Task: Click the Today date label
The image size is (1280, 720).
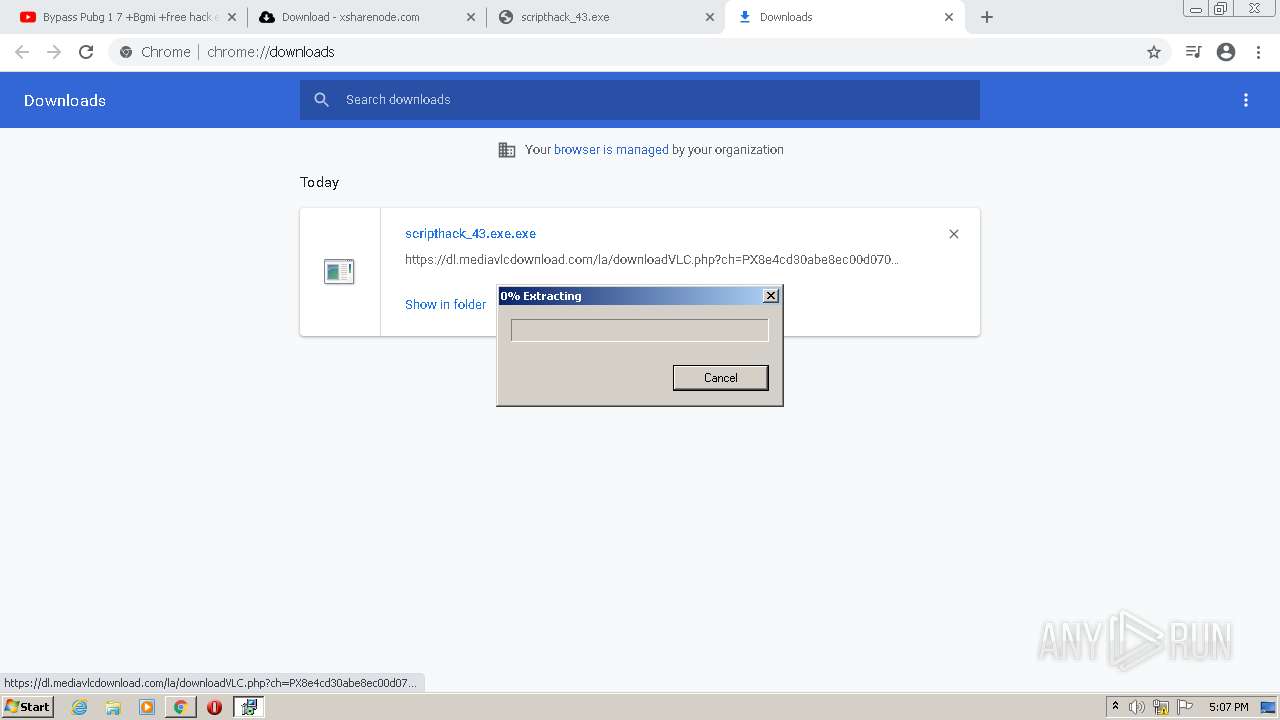Action: click(x=319, y=182)
